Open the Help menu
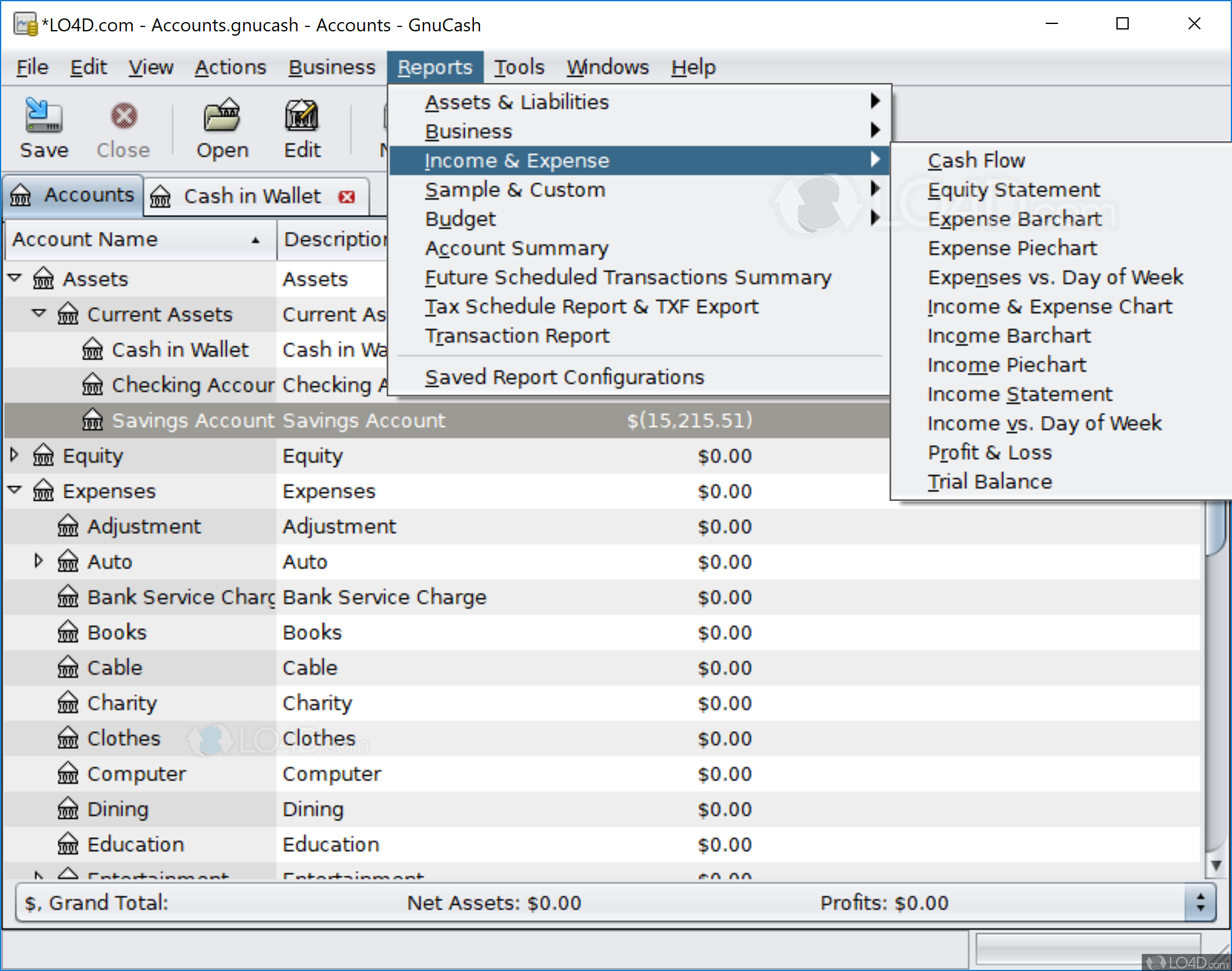This screenshot has height=971, width=1232. point(693,67)
